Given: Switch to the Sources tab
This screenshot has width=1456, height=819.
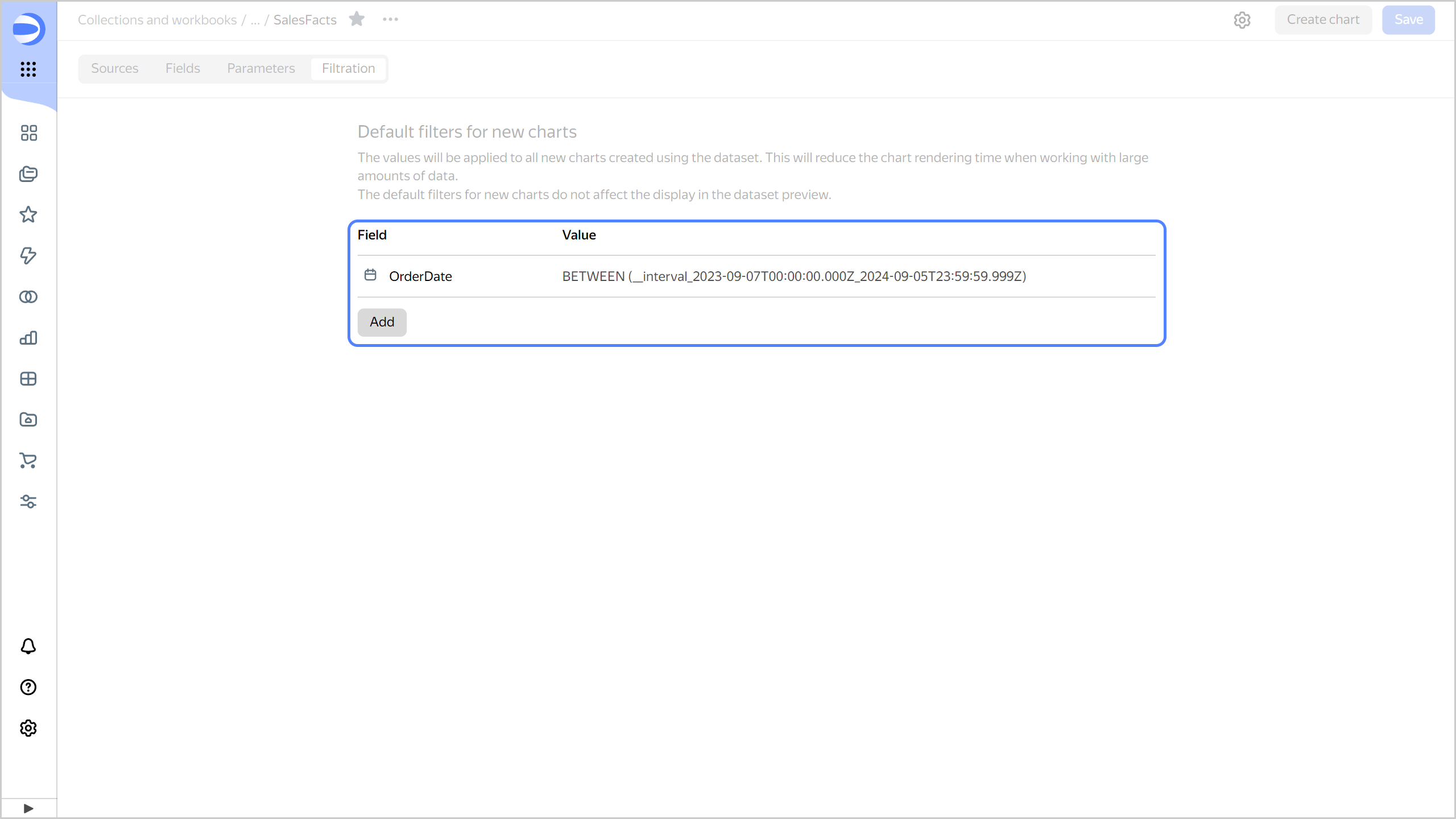Looking at the screenshot, I should tap(115, 68).
